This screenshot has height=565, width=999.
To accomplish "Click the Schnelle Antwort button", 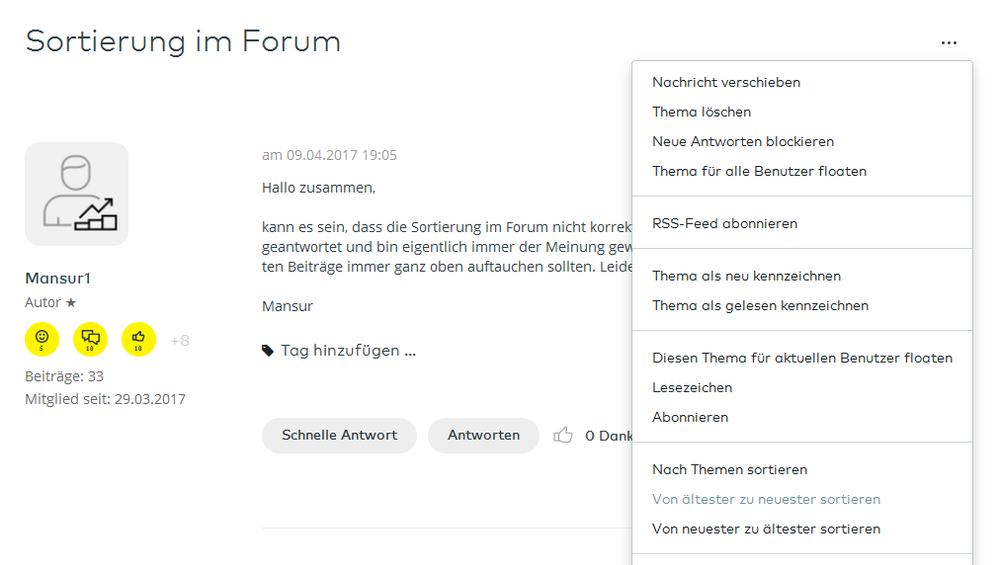I will (x=340, y=436).
